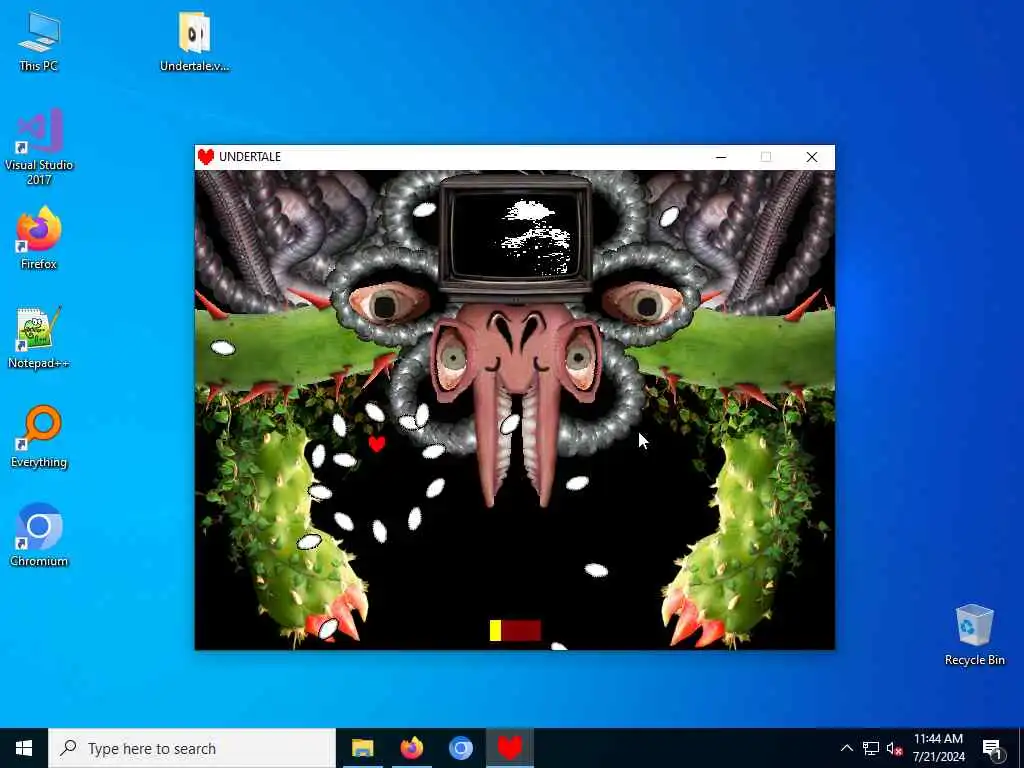Launch Firefox from the desktop
This screenshot has height=768, width=1024.
39,238
